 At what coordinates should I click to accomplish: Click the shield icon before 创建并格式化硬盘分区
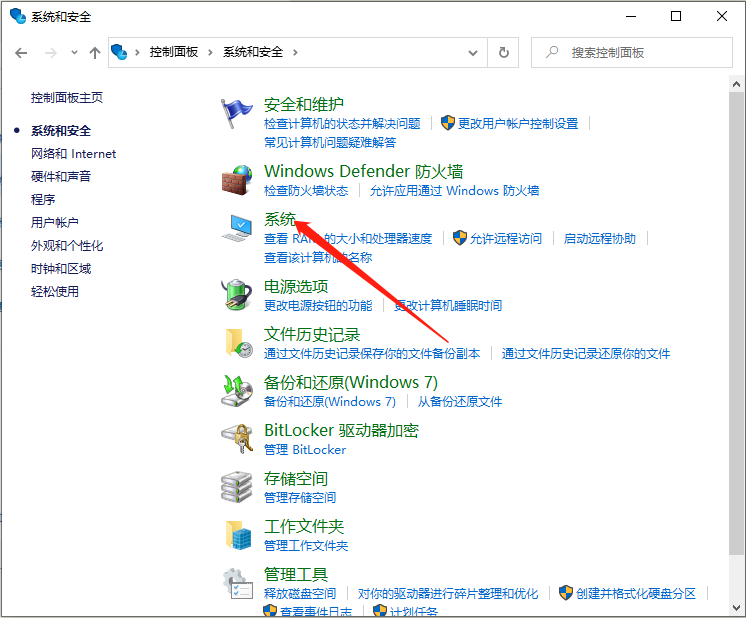click(x=566, y=593)
